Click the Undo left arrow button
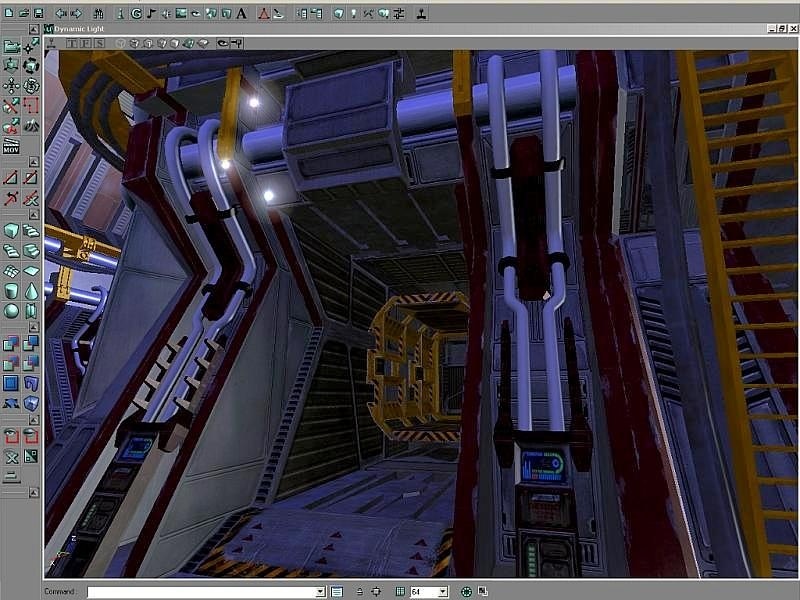 [61, 13]
